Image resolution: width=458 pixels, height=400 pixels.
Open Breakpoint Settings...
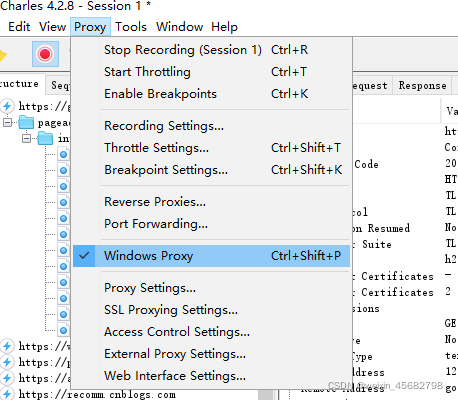pos(211,170)
